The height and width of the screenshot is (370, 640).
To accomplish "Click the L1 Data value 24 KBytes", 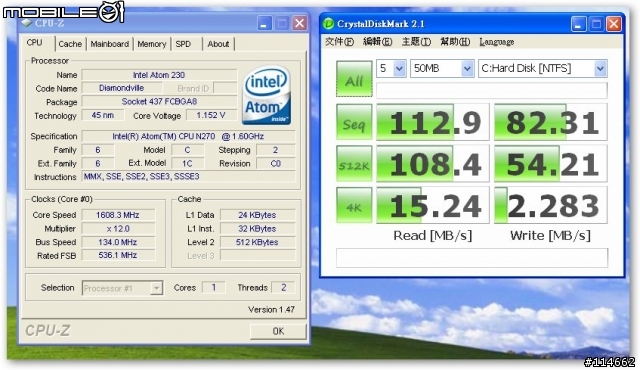I will coord(258,215).
